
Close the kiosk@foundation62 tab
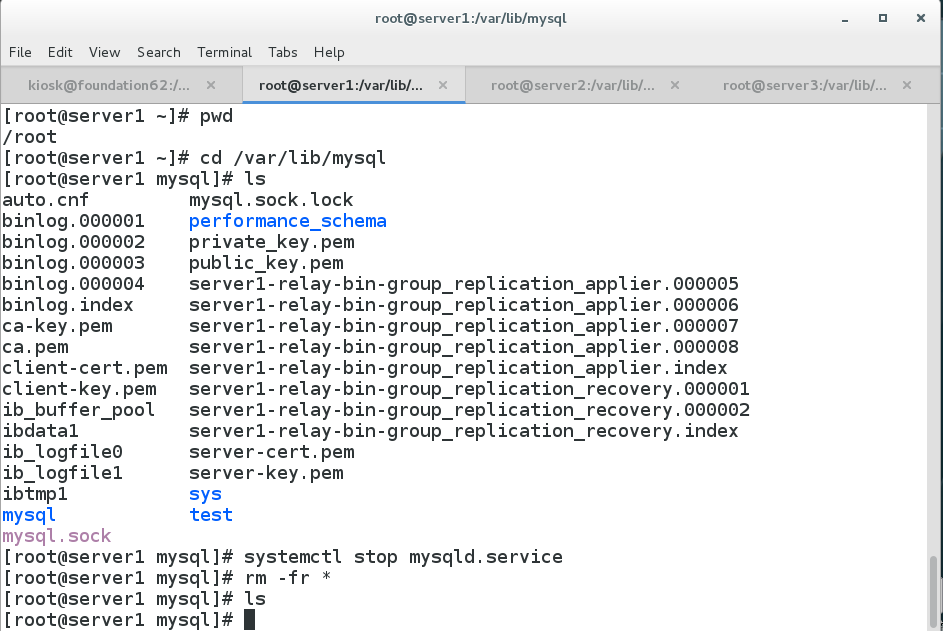click(x=210, y=85)
